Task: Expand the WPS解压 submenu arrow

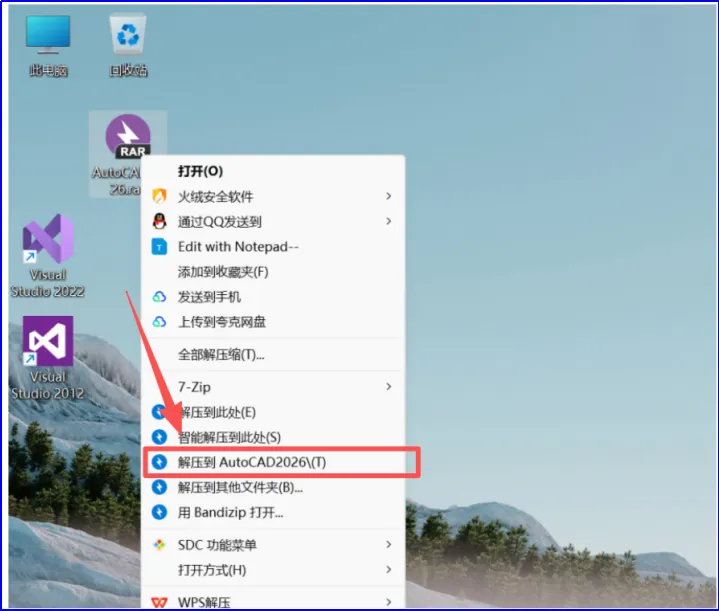Action: 388,602
